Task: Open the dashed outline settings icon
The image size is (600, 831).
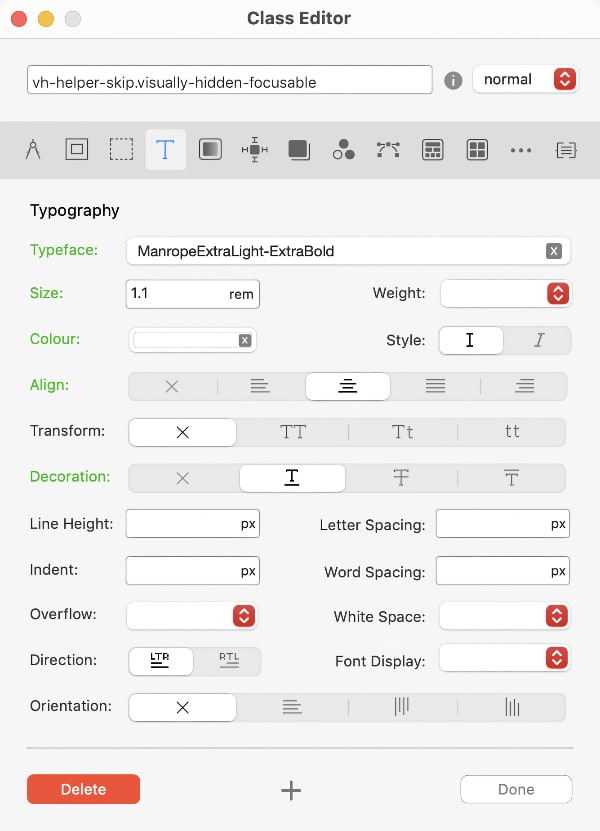Action: click(121, 150)
